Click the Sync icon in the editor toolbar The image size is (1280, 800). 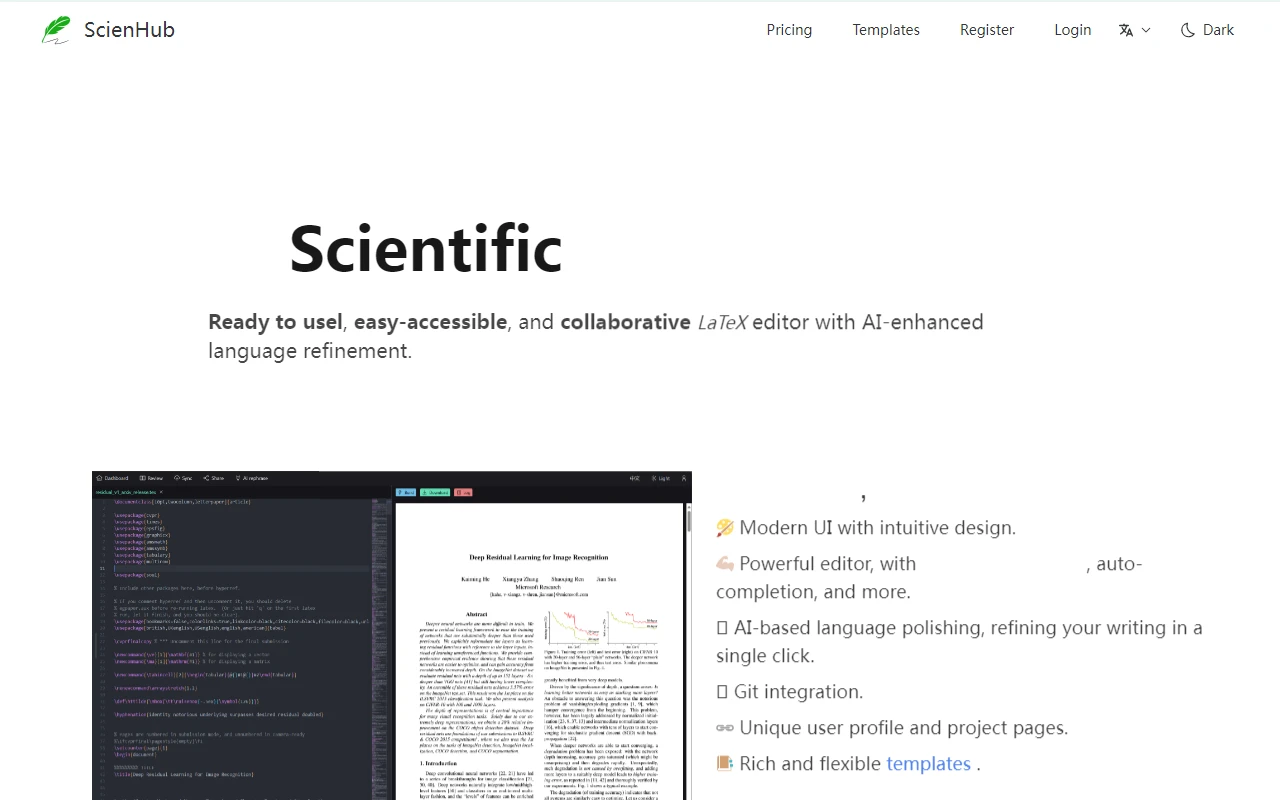pos(183,478)
